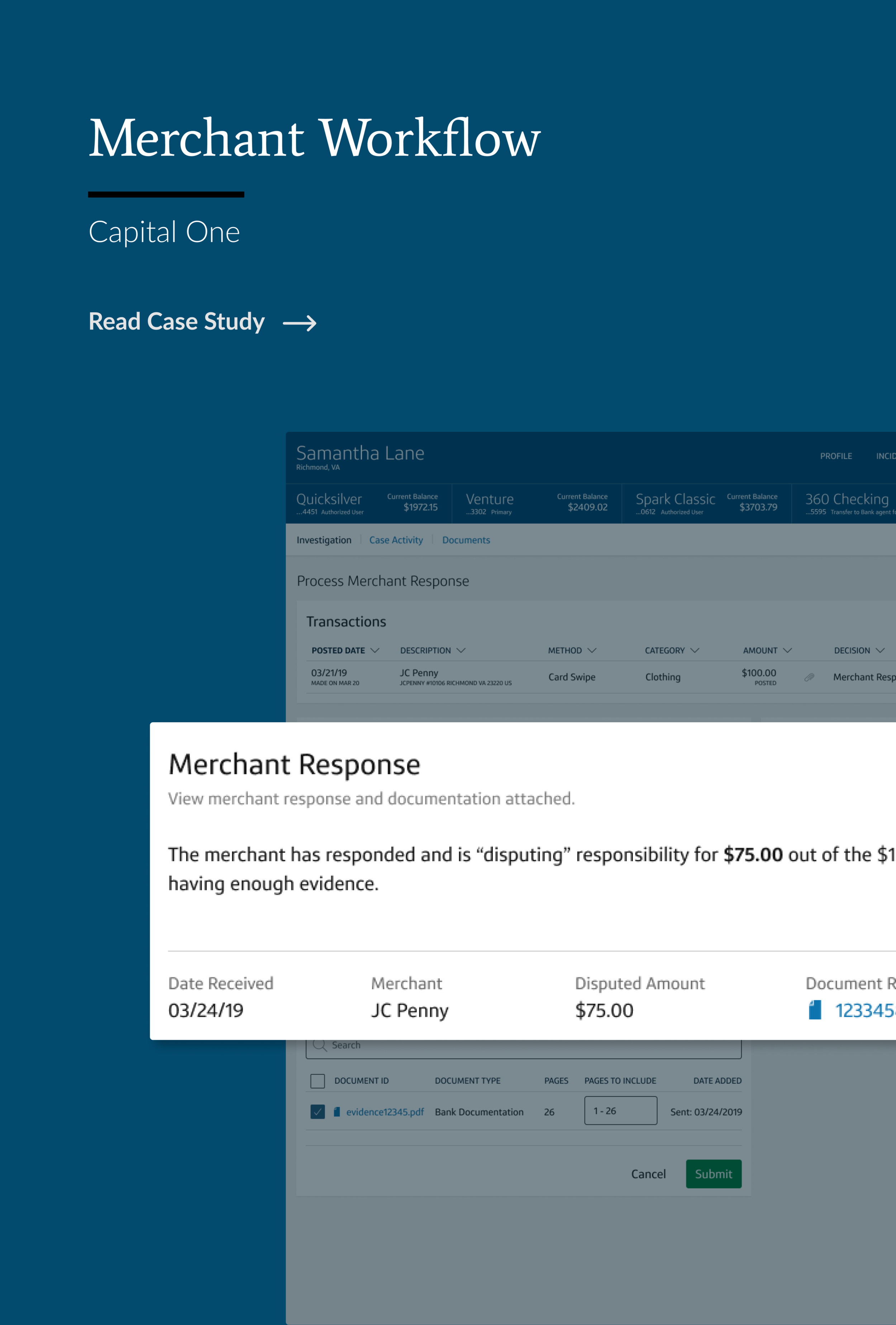Click the Clothing category cell
Screen dimensions: 896x1325
(x=663, y=677)
